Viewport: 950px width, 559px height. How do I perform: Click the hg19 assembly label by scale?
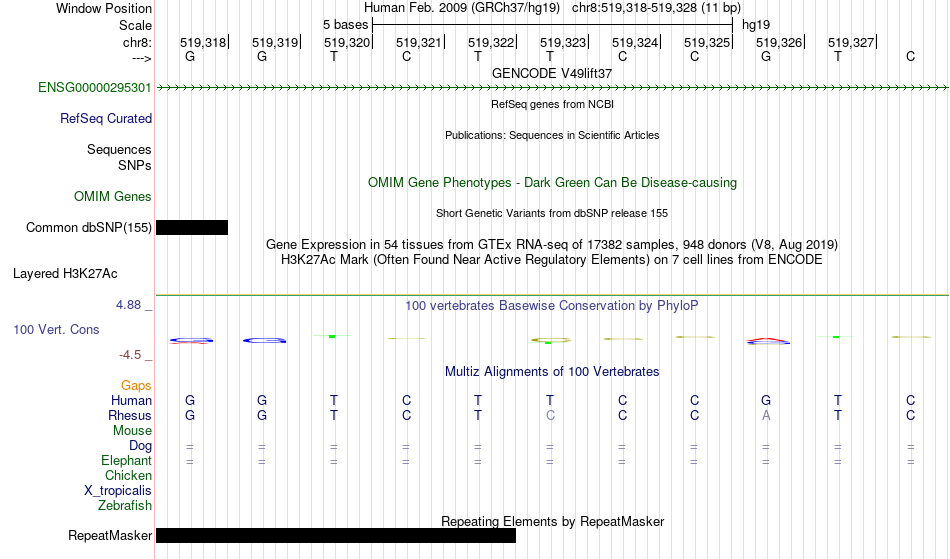coord(756,25)
